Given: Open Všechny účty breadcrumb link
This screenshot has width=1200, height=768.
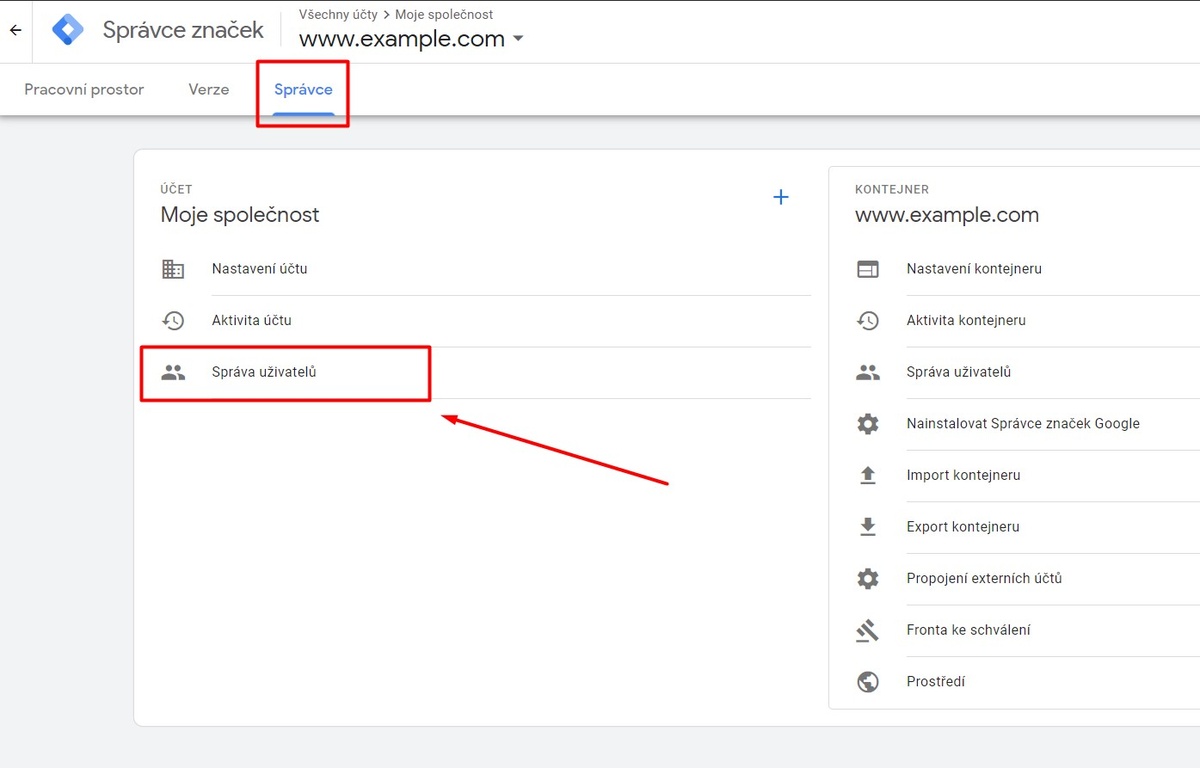Looking at the screenshot, I should click(x=338, y=14).
